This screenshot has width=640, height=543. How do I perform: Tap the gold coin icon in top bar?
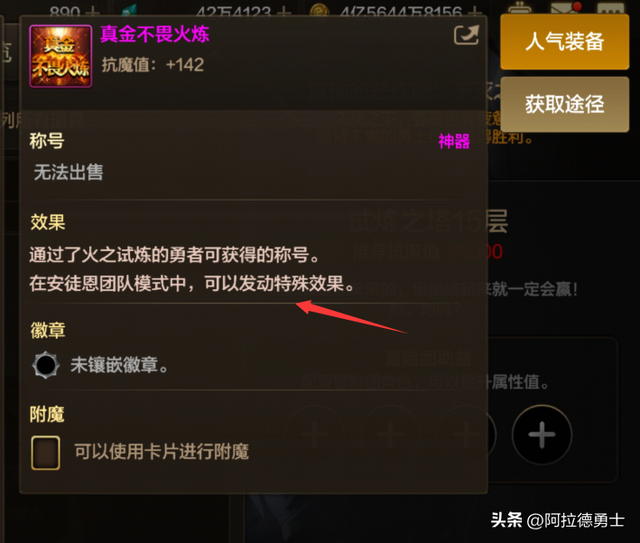[x=320, y=10]
